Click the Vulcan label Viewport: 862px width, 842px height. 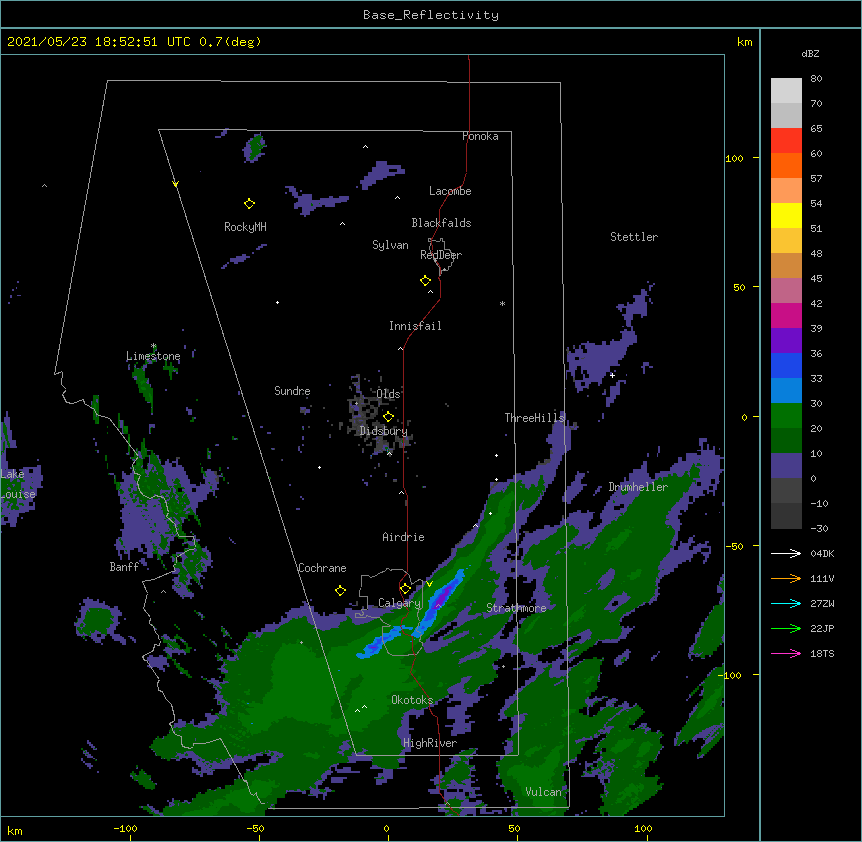543,792
